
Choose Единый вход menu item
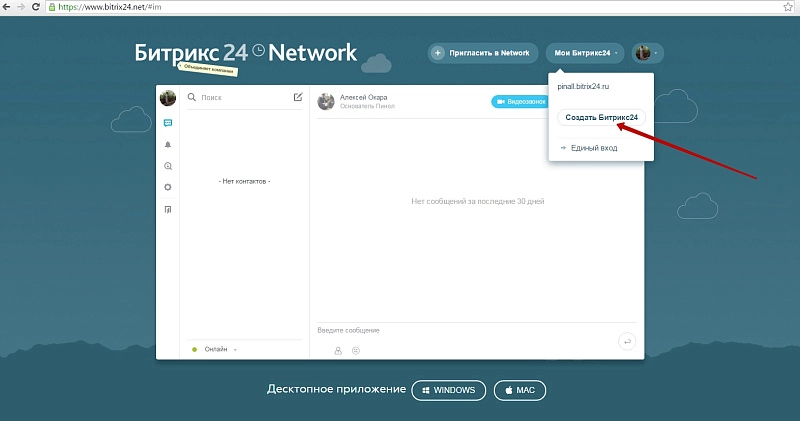tap(593, 148)
